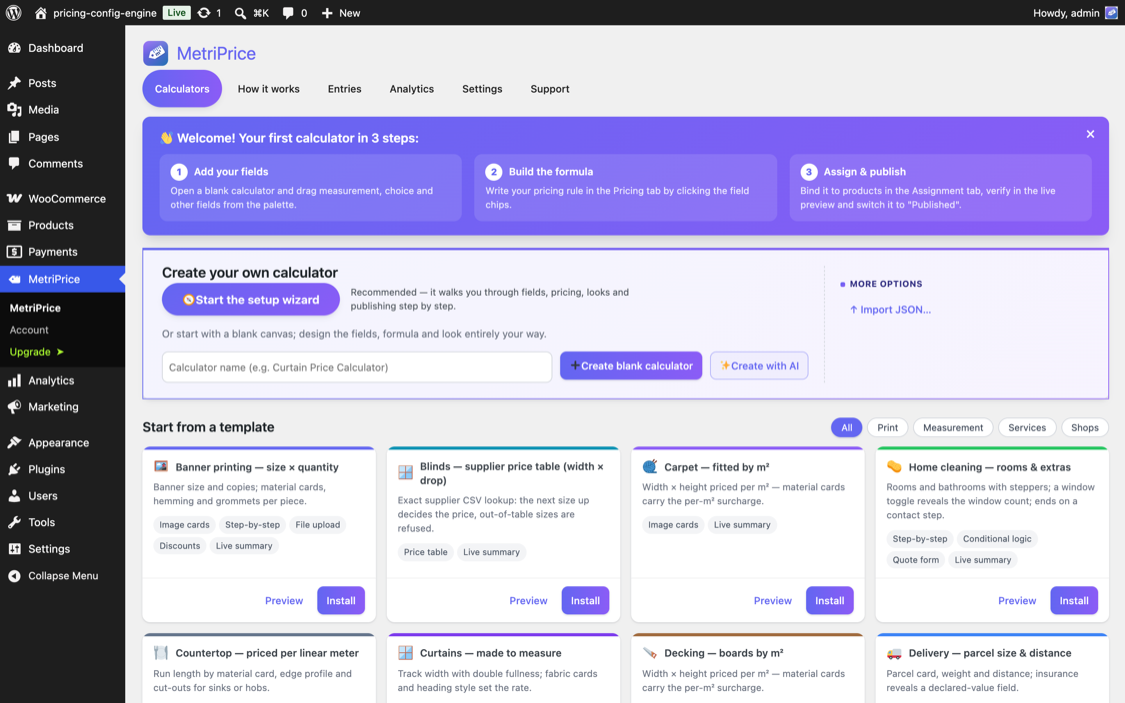Viewport: 1125px width, 703px height.
Task: Click Create with AI button
Action: pos(759,366)
